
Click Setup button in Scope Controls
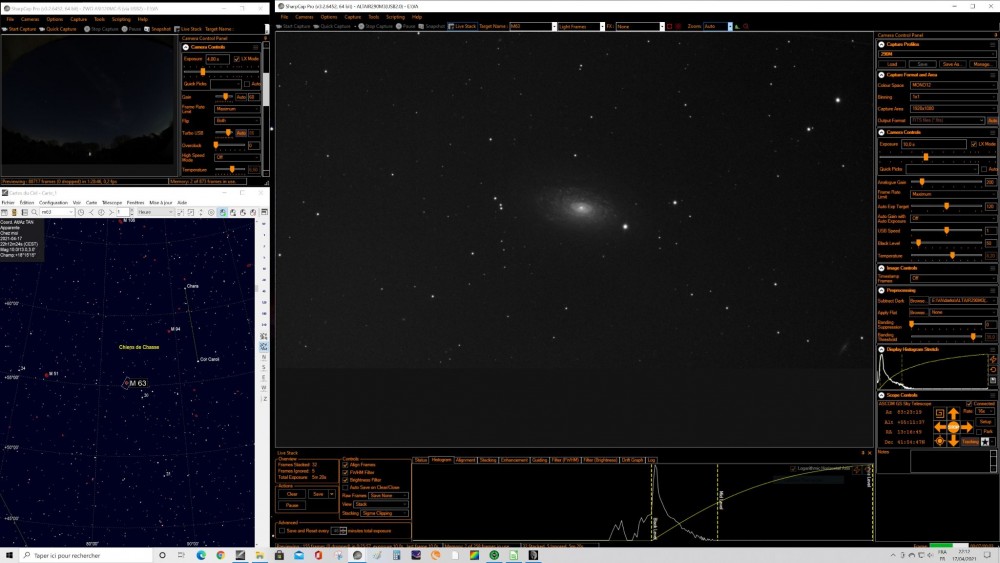(985, 422)
